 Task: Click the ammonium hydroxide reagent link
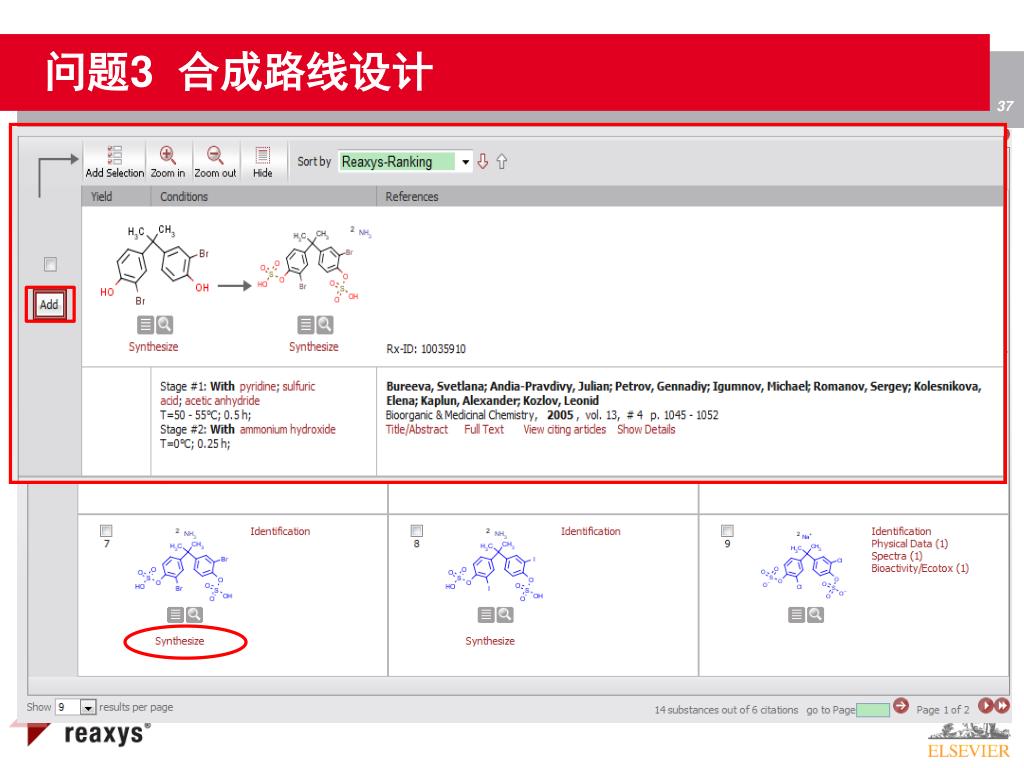point(287,430)
